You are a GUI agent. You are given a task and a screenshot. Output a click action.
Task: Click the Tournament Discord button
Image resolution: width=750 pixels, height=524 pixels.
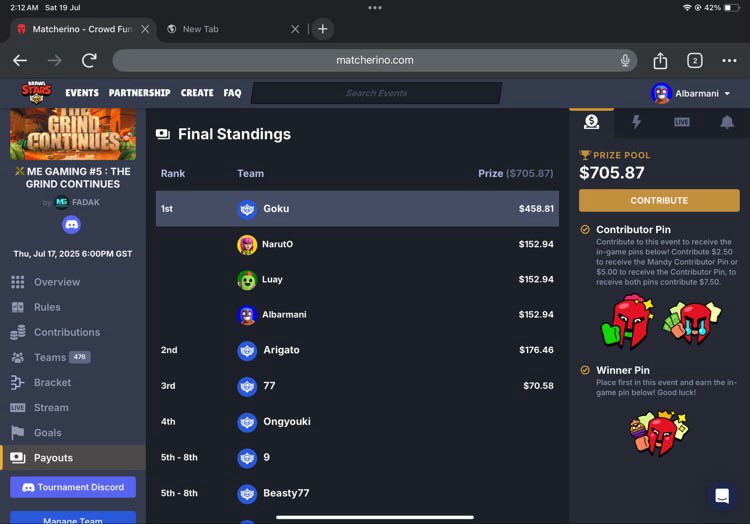pos(73,487)
